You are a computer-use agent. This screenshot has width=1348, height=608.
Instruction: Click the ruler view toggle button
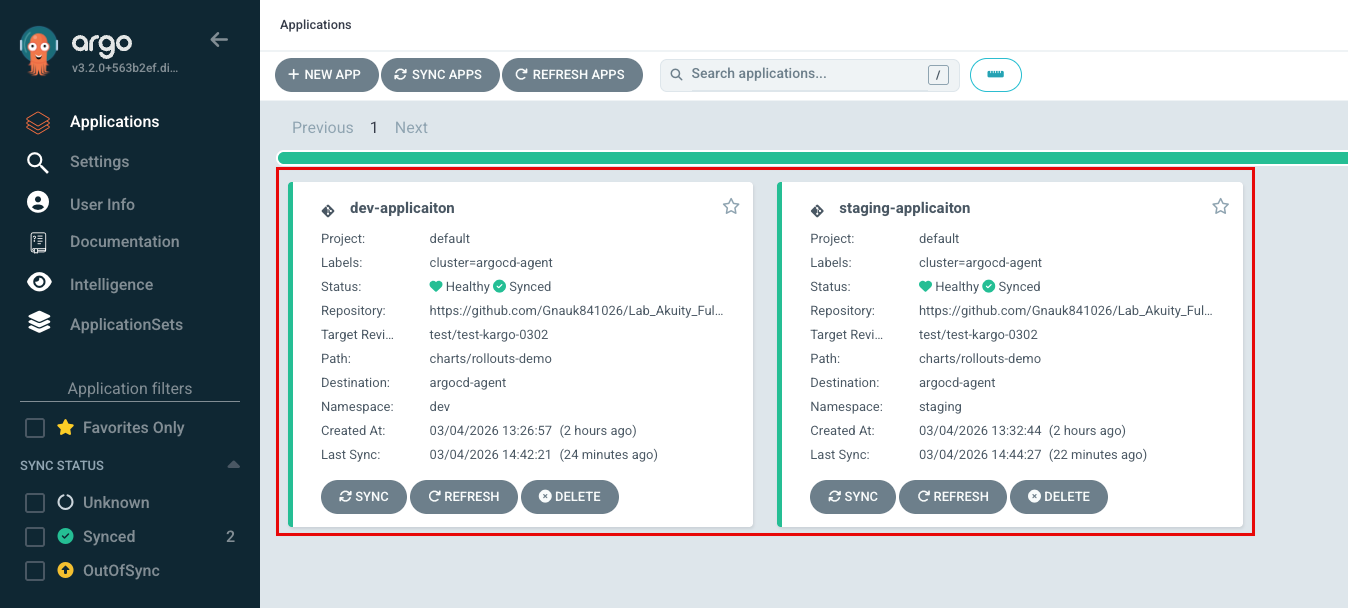(x=995, y=75)
